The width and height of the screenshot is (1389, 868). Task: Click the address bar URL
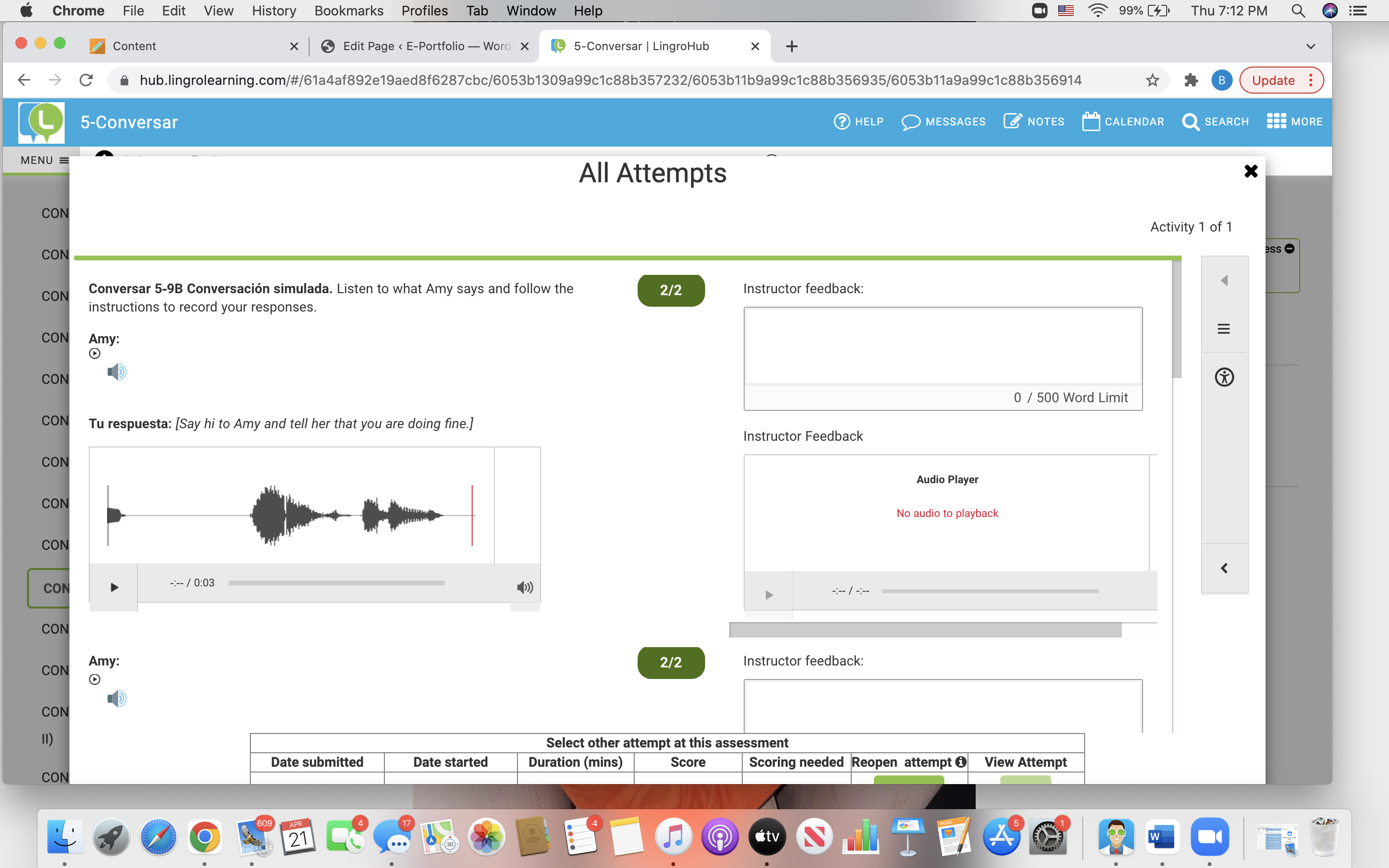click(611, 80)
